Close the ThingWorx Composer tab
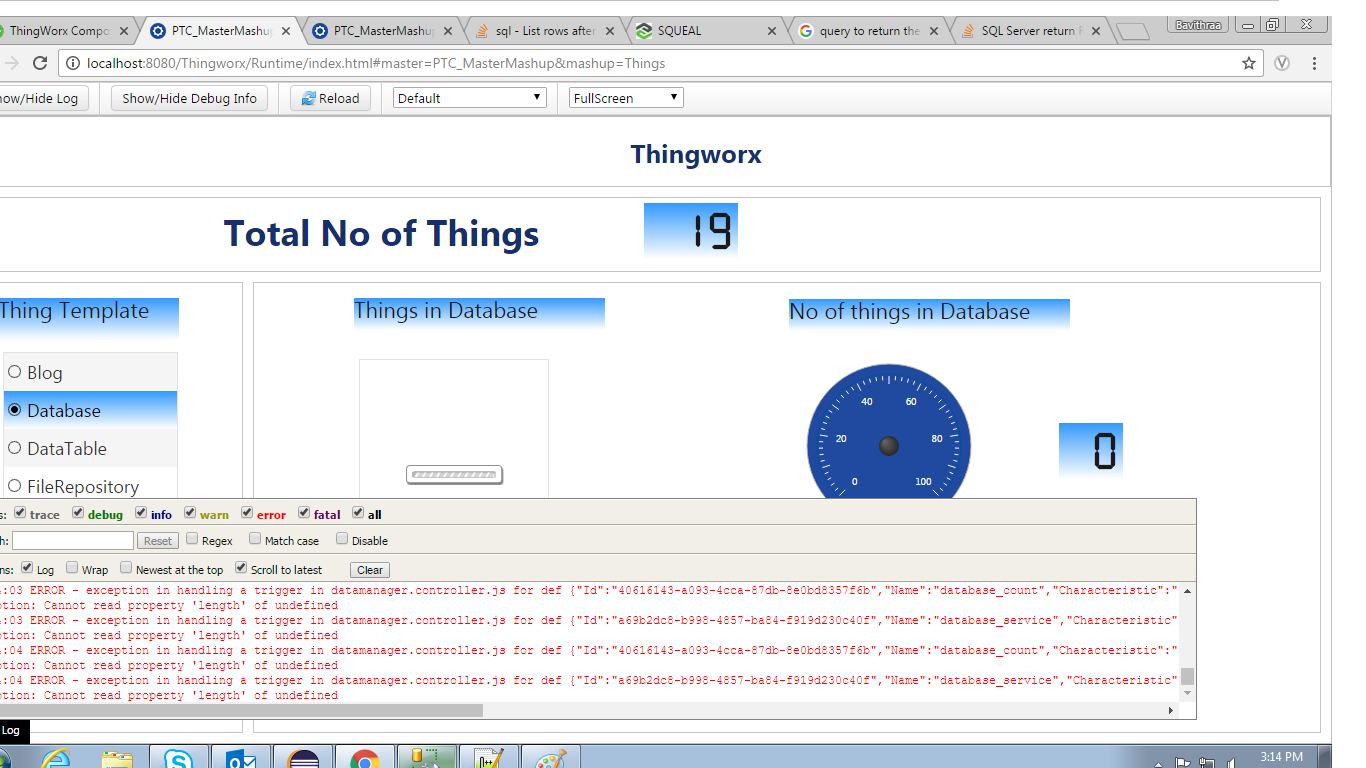This screenshot has height=768, width=1366. [124, 31]
